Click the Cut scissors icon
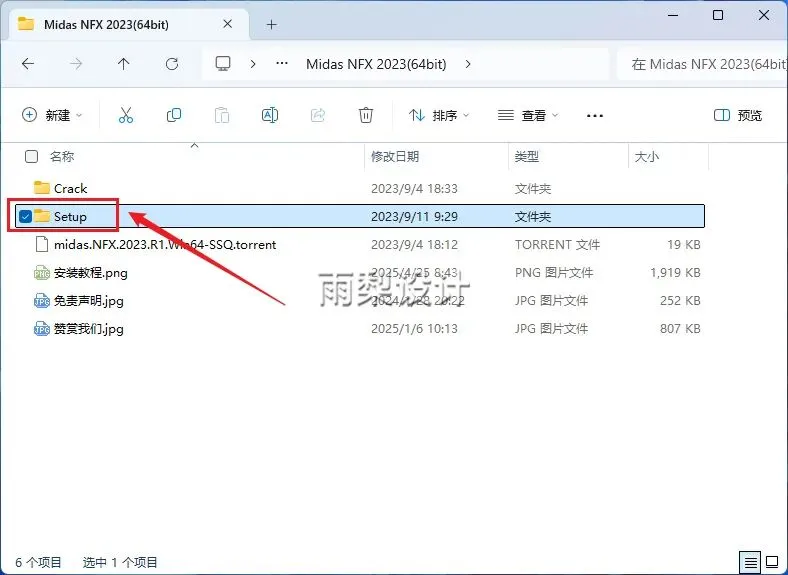Image resolution: width=788 pixels, height=575 pixels. tap(126, 116)
